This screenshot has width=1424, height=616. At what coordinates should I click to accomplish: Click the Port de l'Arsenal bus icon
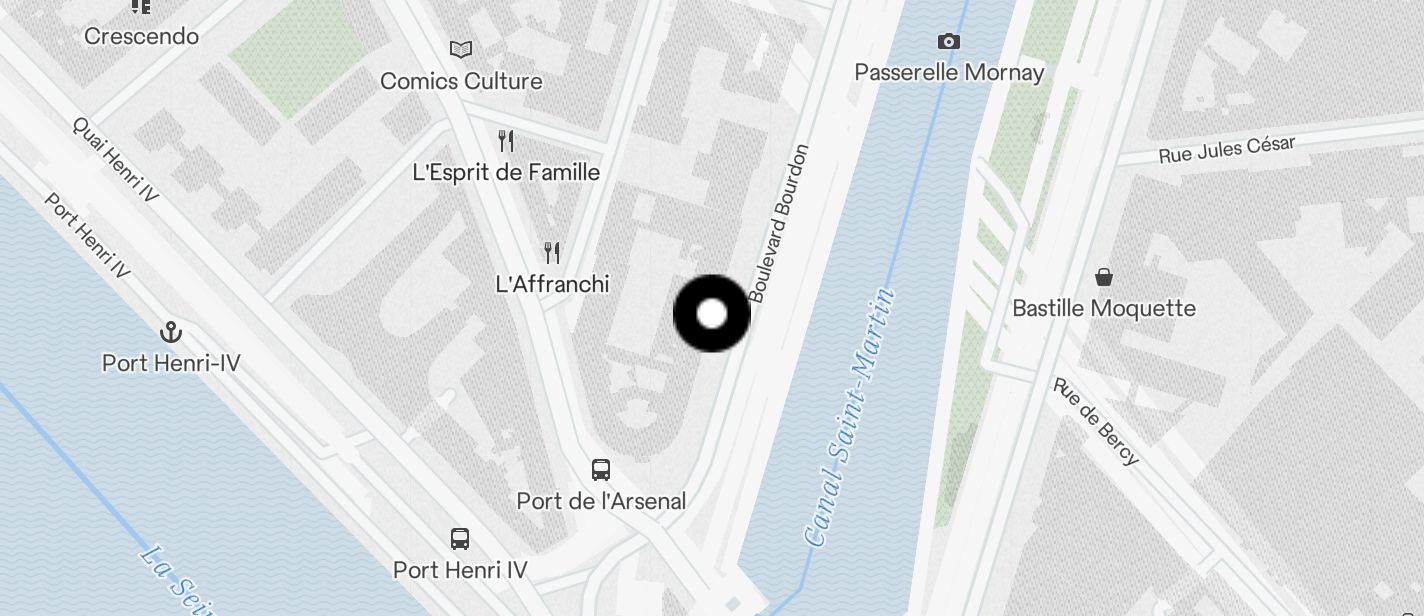601,469
